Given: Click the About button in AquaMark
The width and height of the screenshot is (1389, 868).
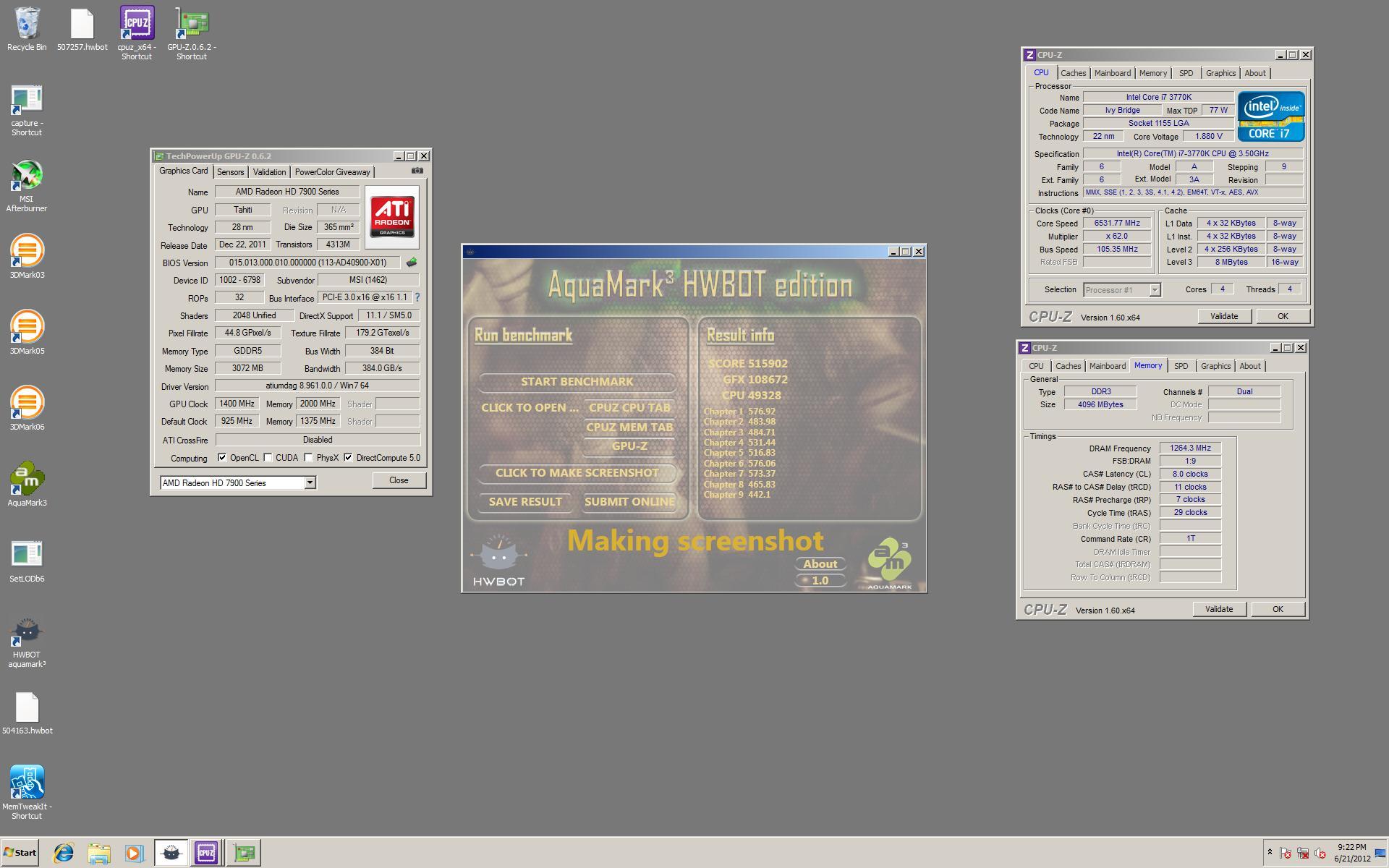Looking at the screenshot, I should pos(820,564).
